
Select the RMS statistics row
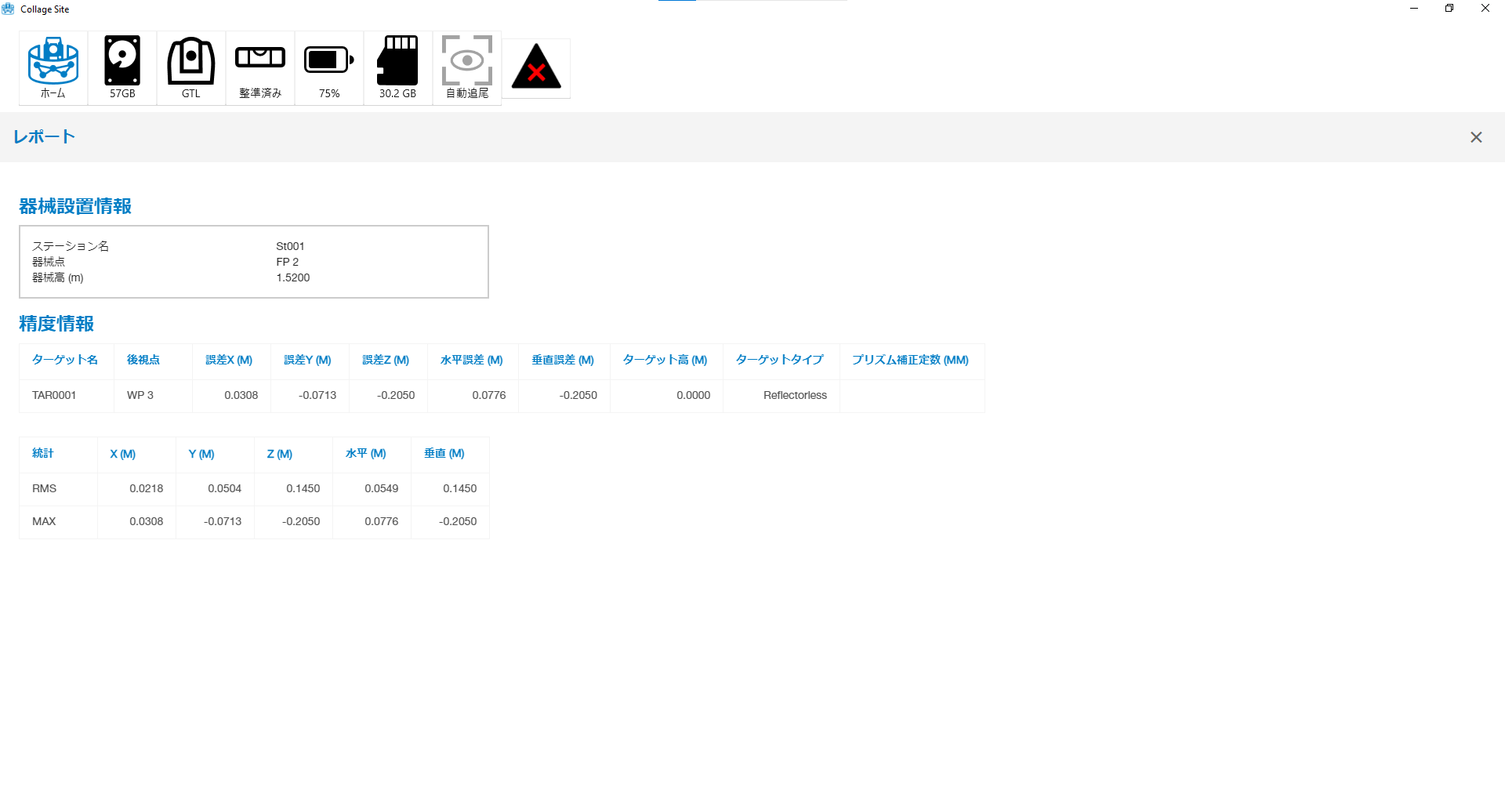(45, 488)
